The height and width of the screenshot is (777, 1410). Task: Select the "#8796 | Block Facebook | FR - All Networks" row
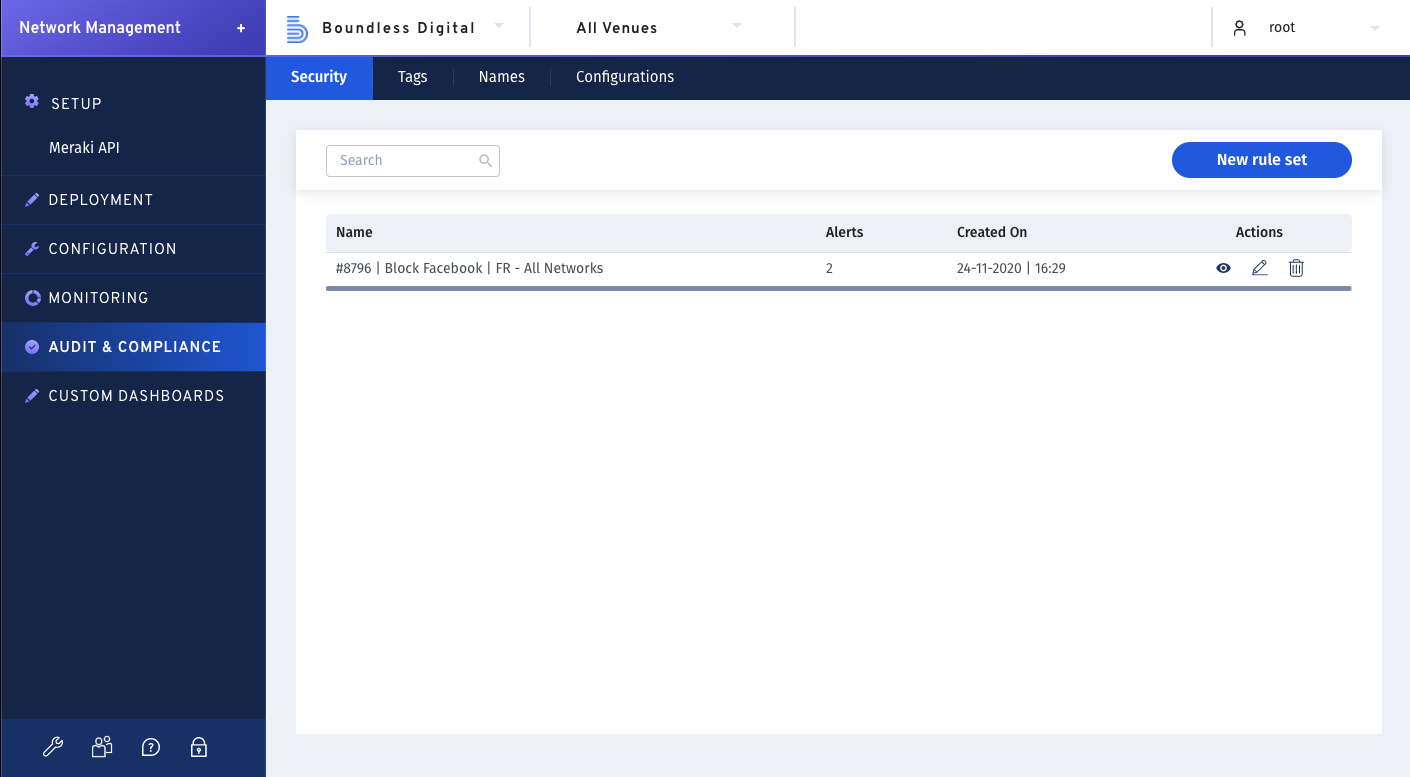click(838, 268)
